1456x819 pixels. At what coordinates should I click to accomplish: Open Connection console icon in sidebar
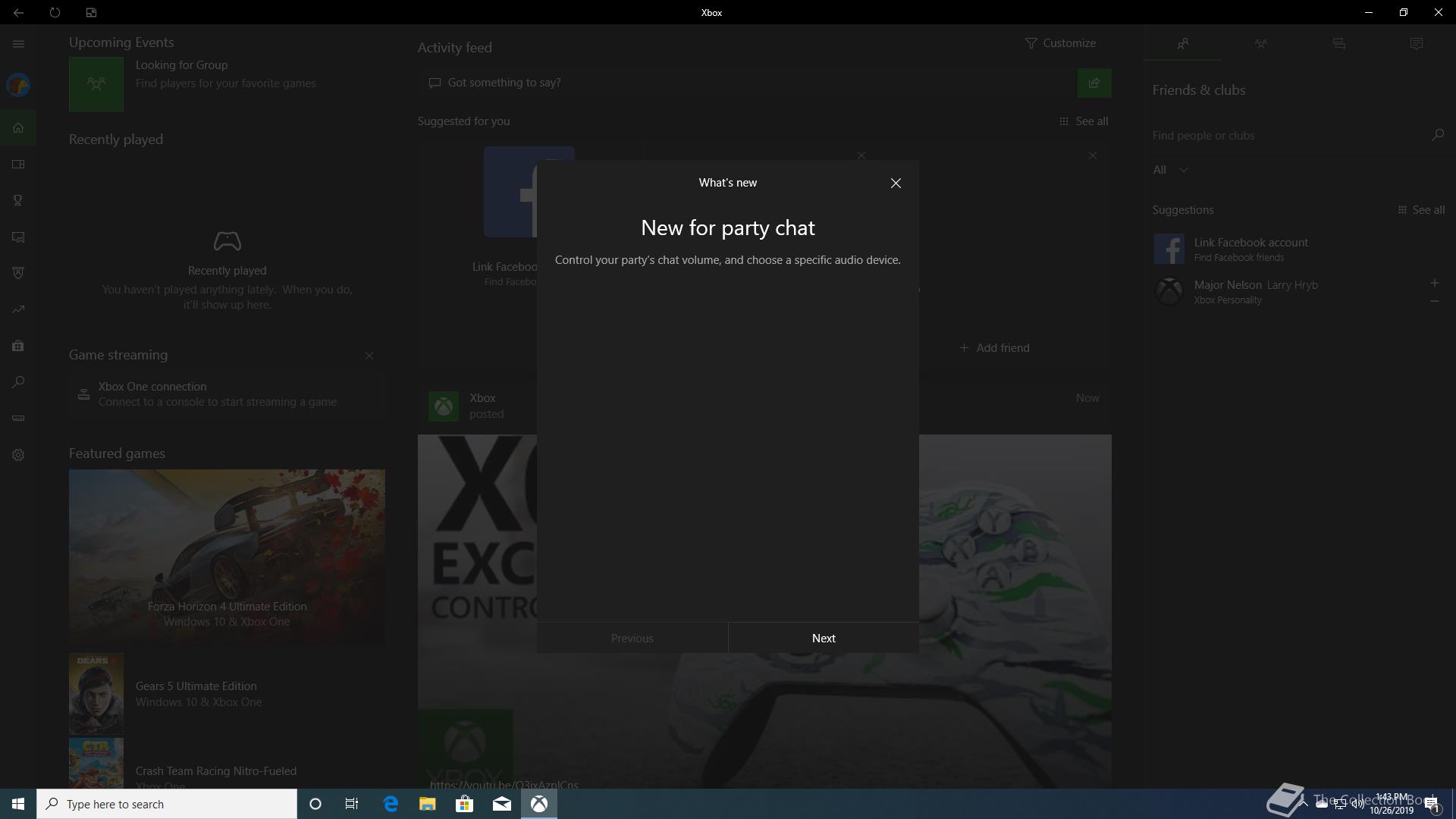coord(18,419)
